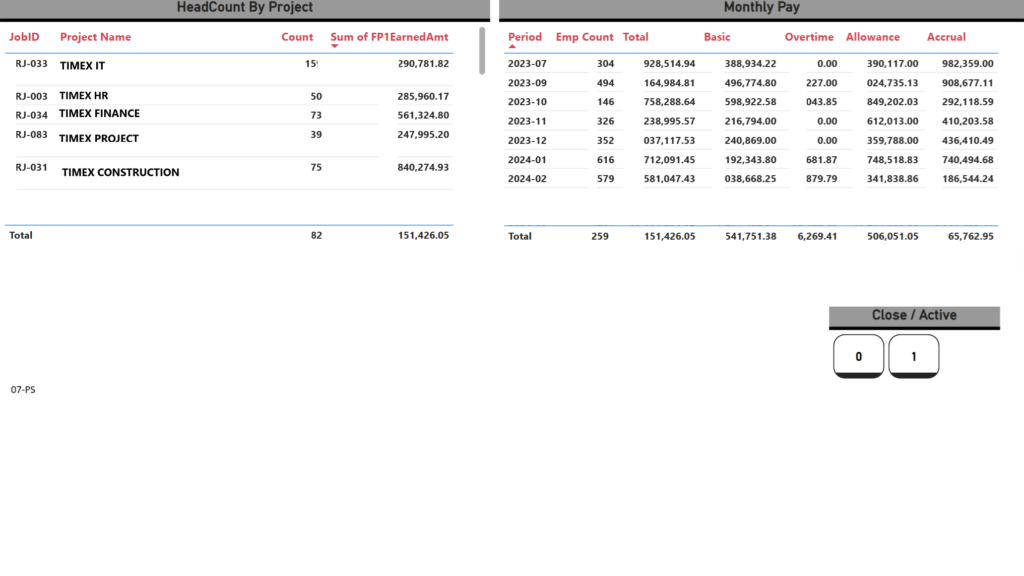Select the TIMEX FINANCE project row
Screen dimensions: 1024x576
coord(229,114)
